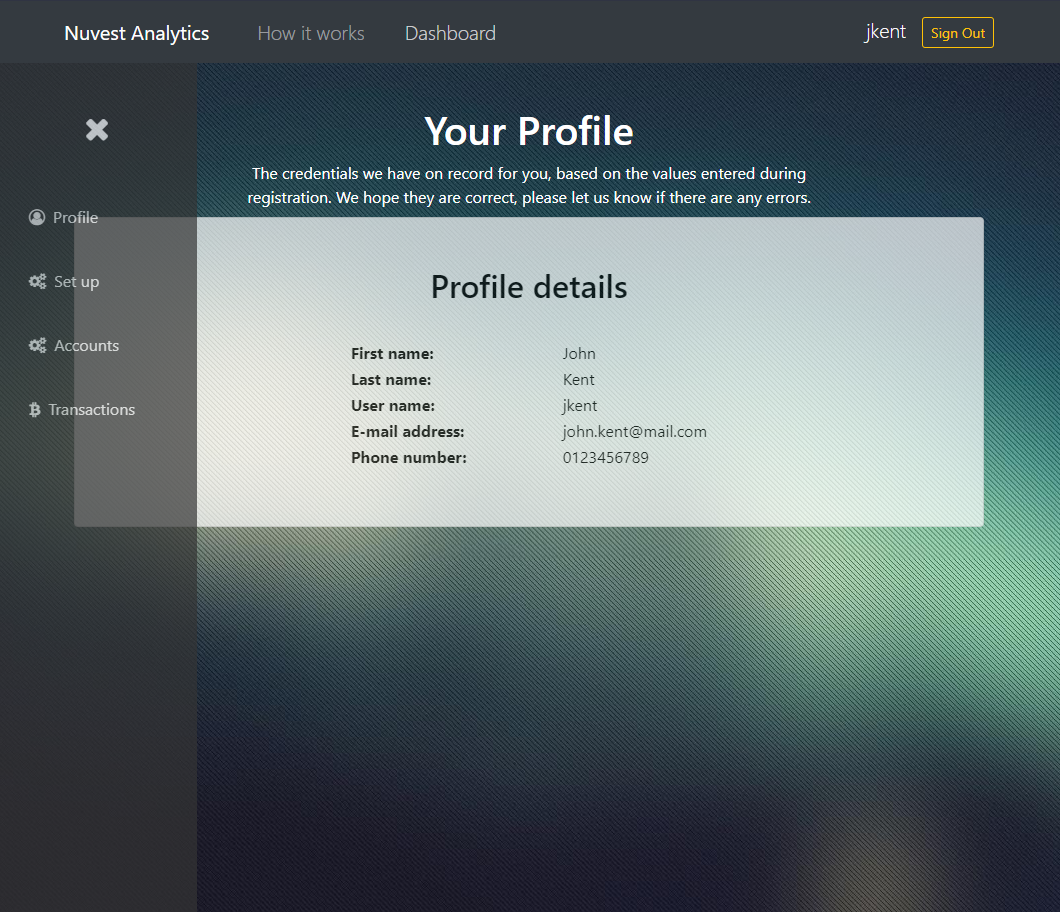Image resolution: width=1060 pixels, height=912 pixels.
Task: Open the Accounts section label
Action: click(87, 345)
